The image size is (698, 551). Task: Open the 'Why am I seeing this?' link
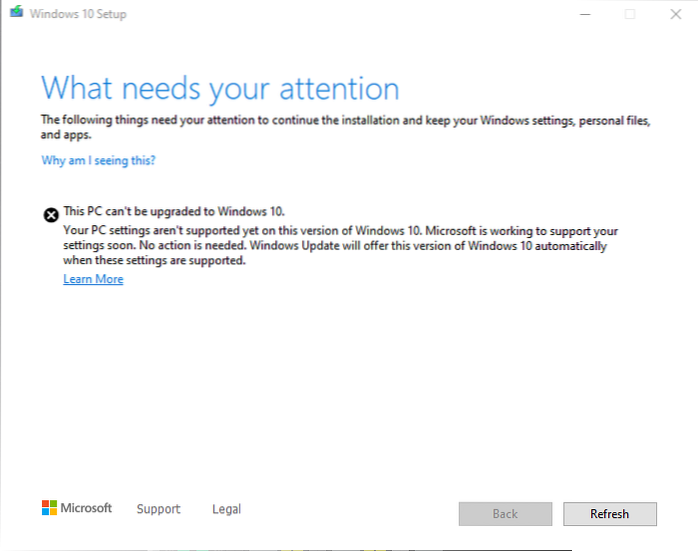[98, 160]
